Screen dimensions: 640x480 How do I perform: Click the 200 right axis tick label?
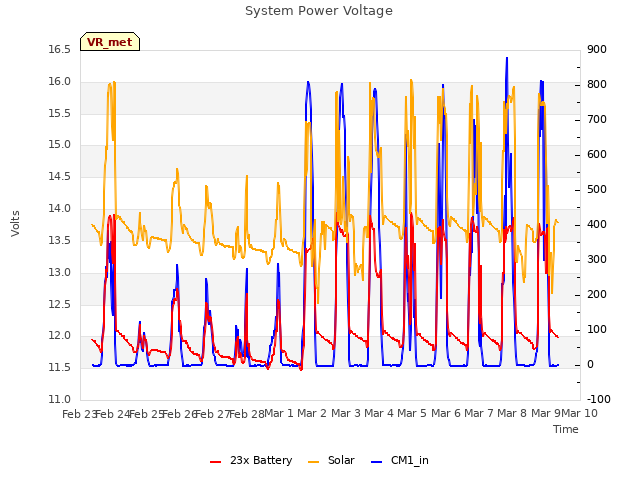[x=597, y=295]
